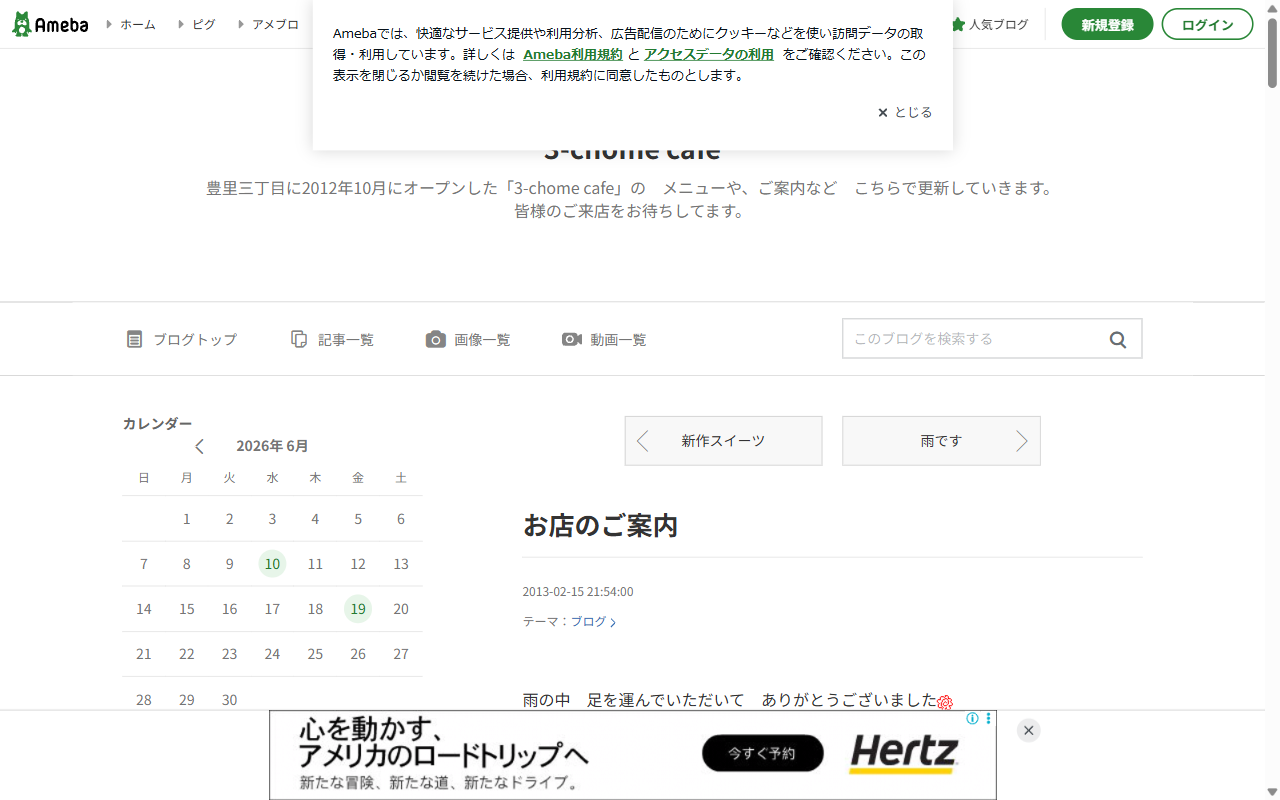Open the 記事一覧 tab
This screenshot has width=1280, height=800.
click(332, 339)
